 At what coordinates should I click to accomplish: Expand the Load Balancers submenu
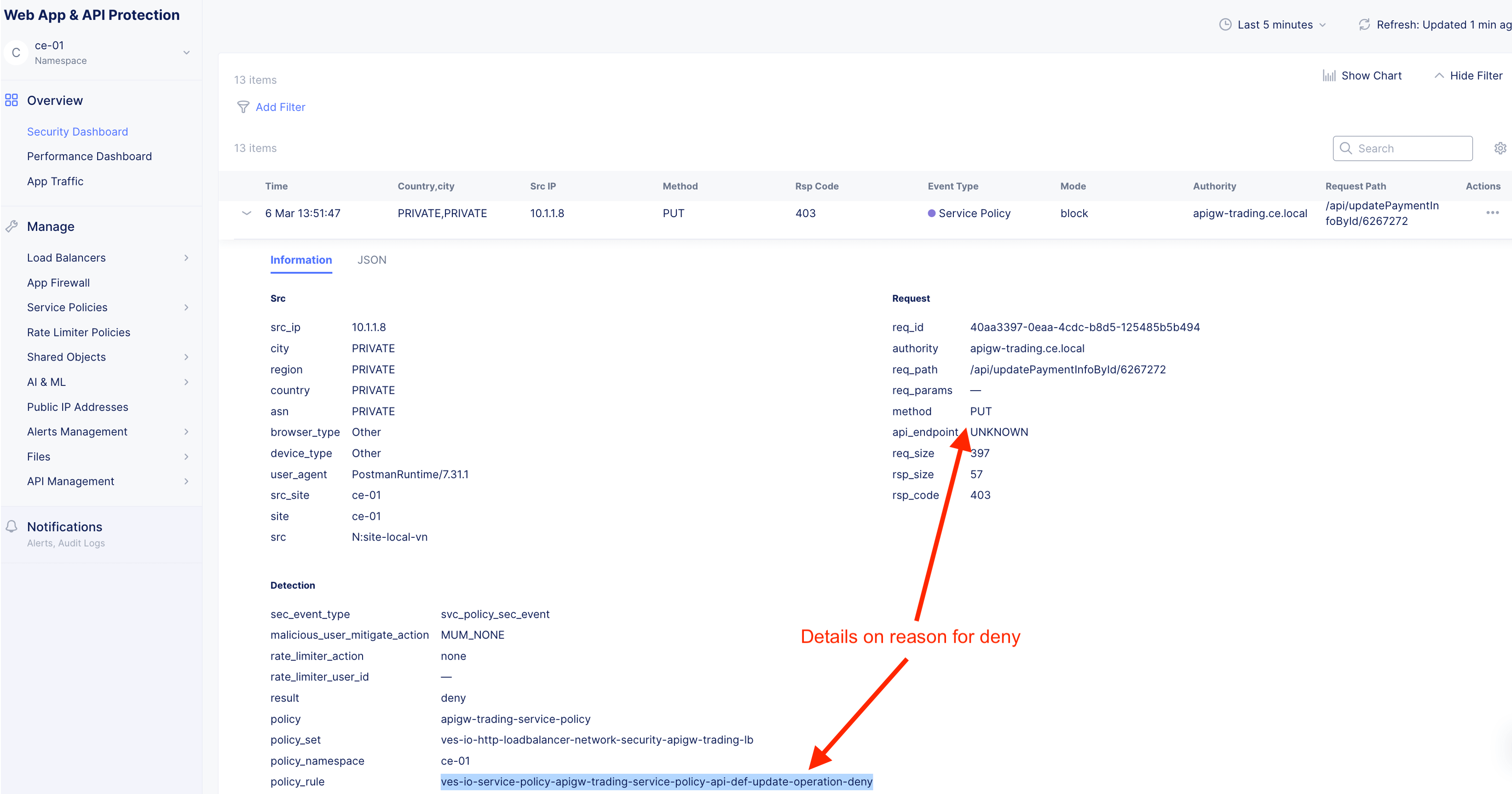pyautogui.click(x=186, y=258)
